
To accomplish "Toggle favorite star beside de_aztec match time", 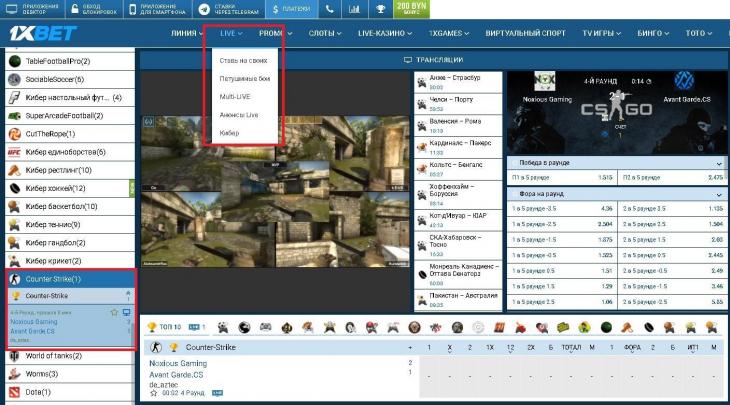I will coord(153,393).
